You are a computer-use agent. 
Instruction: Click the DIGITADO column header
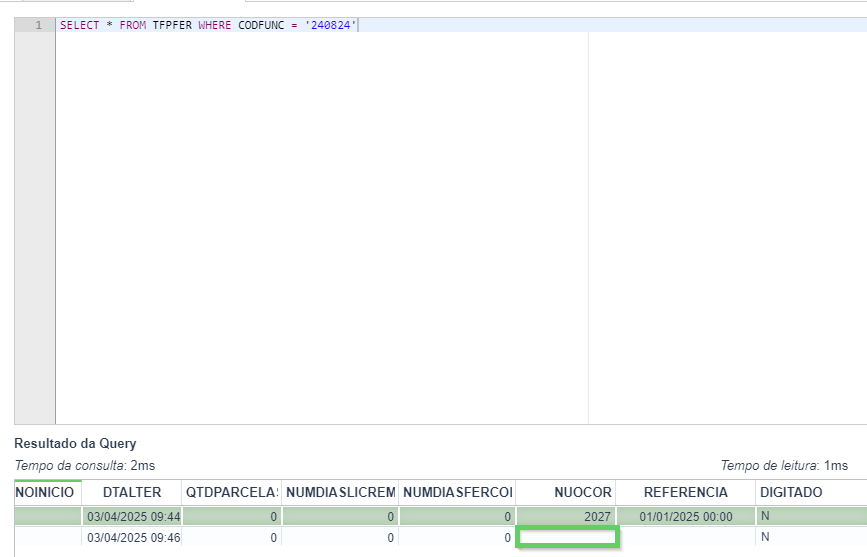[x=811, y=492]
